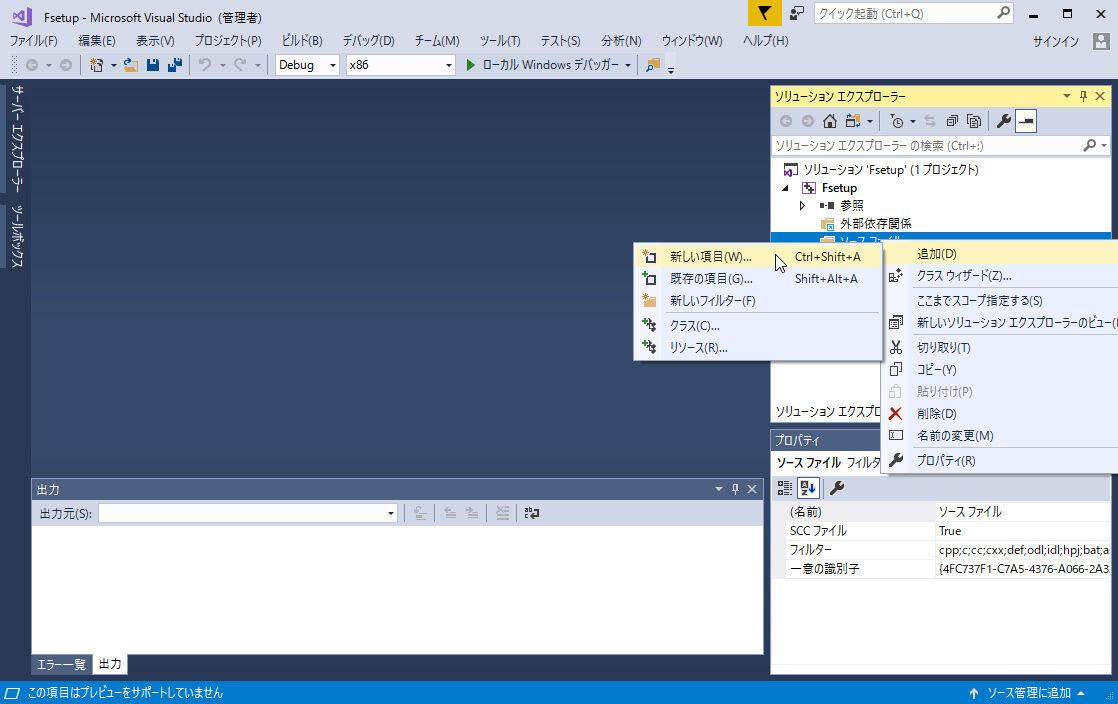
Task: Pin the Solution Explorer panel
Action: click(x=1083, y=96)
